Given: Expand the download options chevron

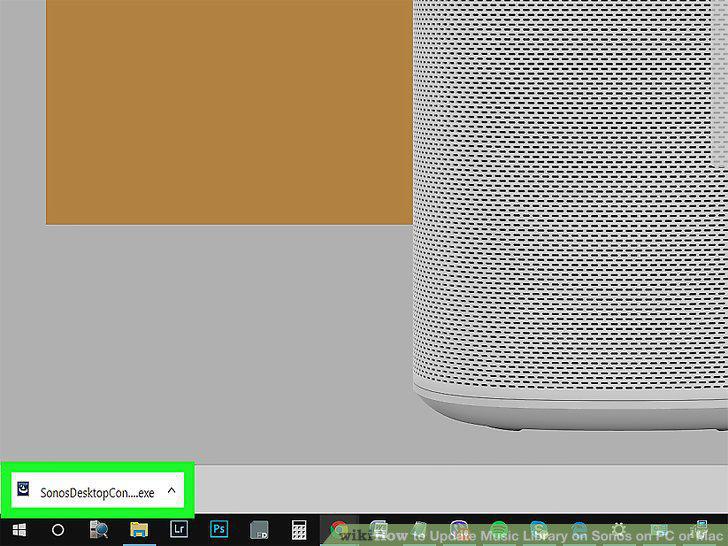Looking at the screenshot, I should point(171,490).
